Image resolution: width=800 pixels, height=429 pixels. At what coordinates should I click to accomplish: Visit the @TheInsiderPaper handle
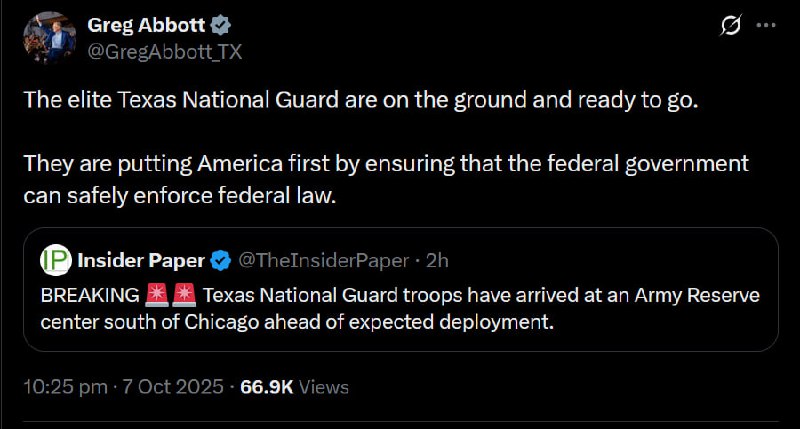[323, 261]
